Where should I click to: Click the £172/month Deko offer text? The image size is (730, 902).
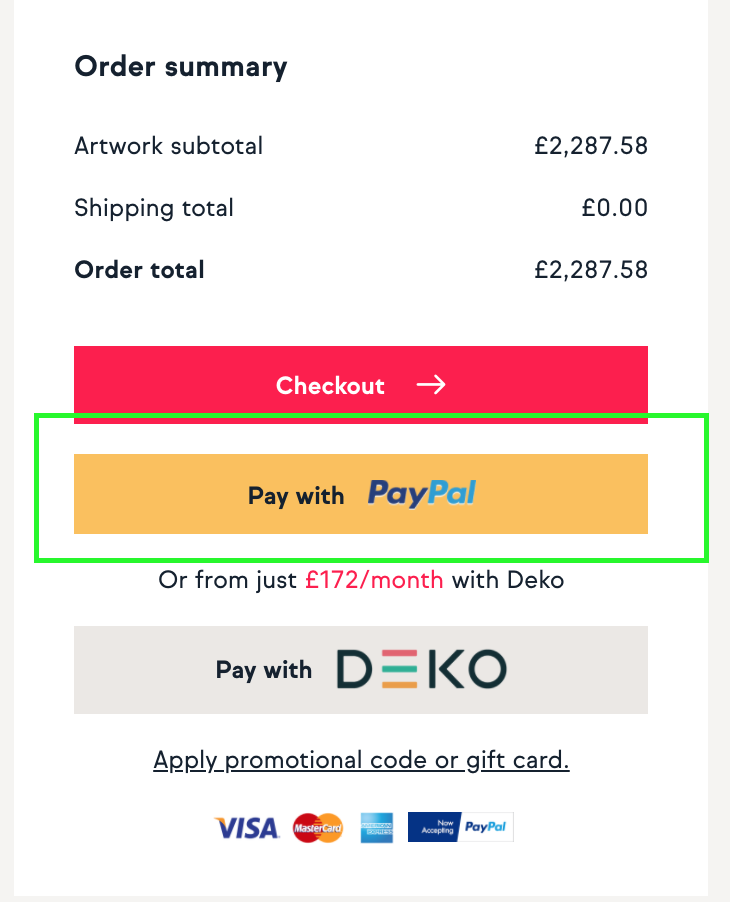pos(374,580)
